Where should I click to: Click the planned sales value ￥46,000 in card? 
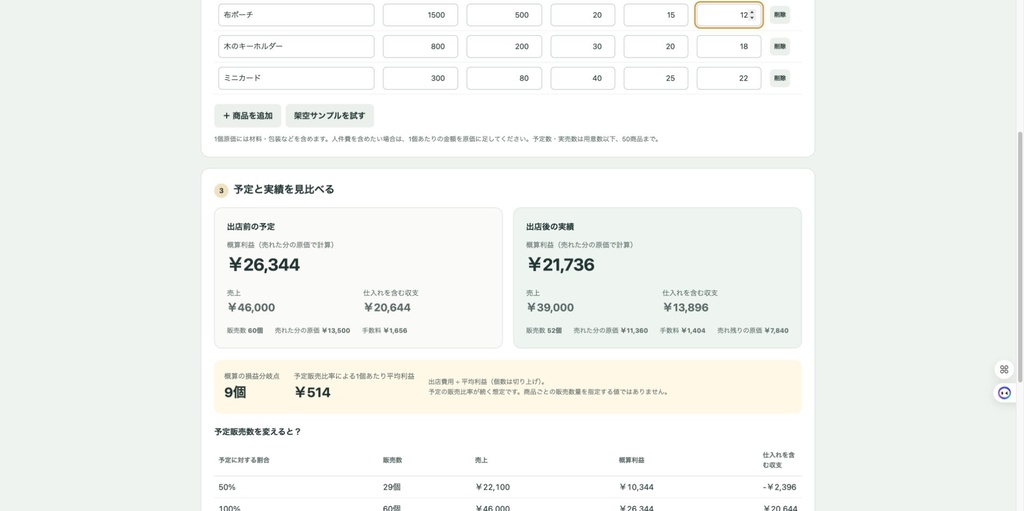[x=251, y=308]
